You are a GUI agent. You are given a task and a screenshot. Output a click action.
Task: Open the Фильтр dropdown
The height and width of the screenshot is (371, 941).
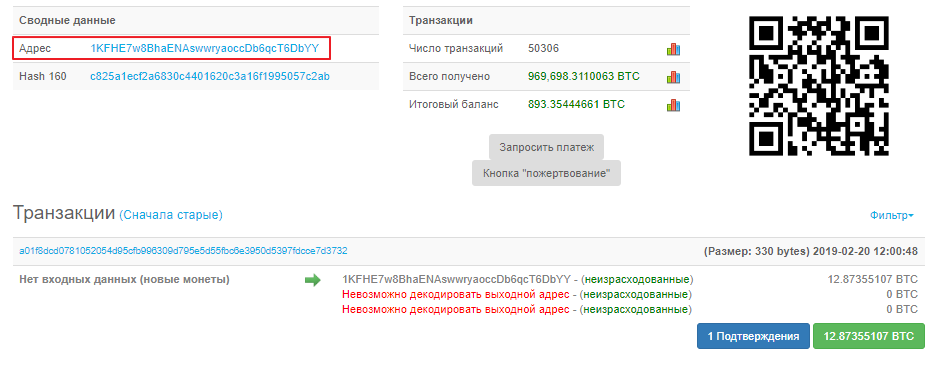click(x=891, y=215)
